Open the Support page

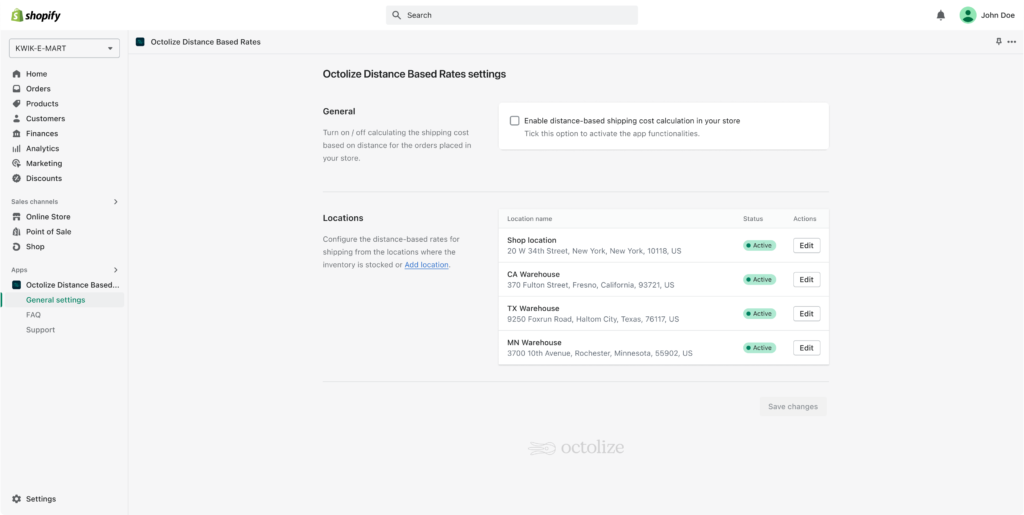(x=40, y=330)
